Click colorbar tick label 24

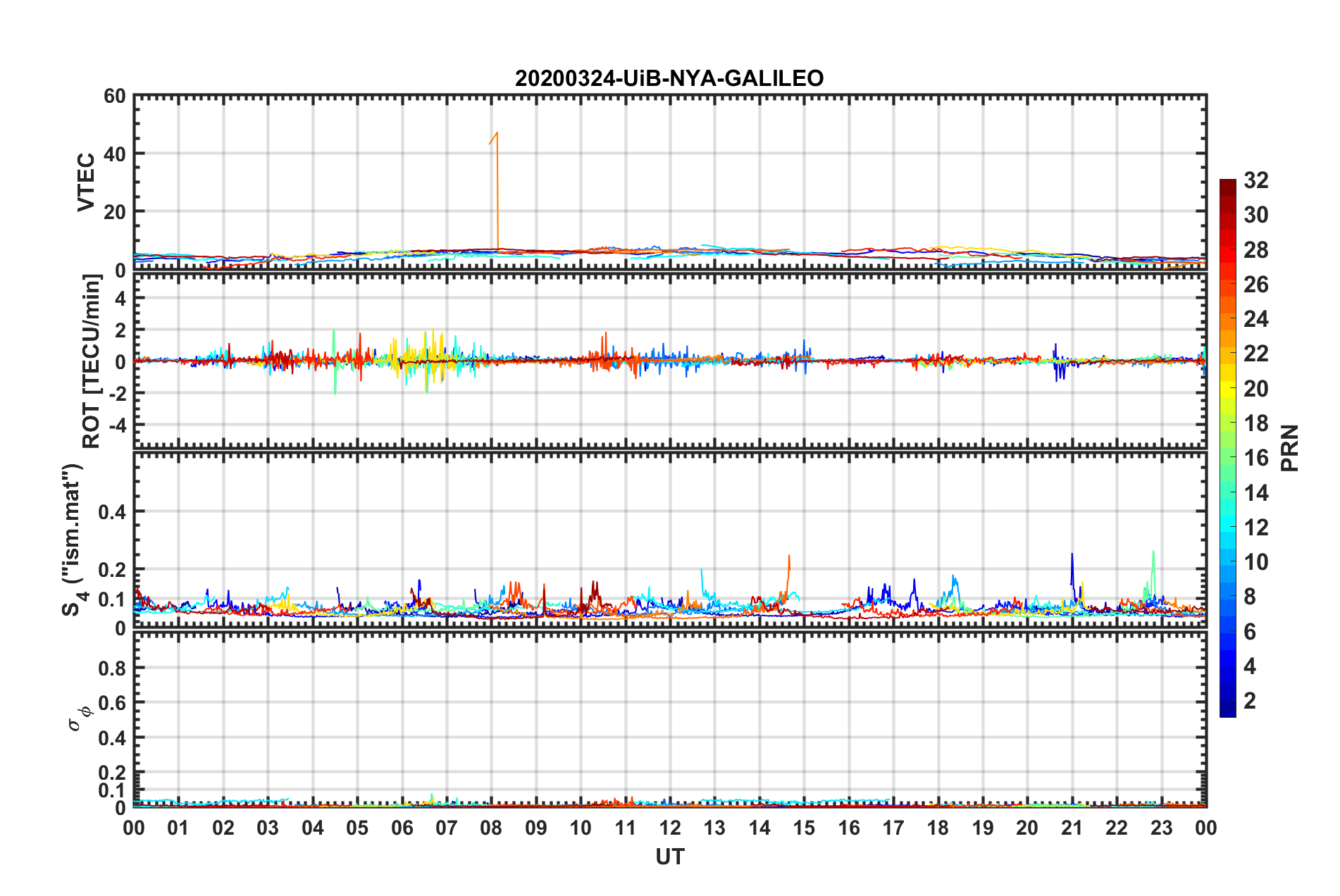point(1255,319)
